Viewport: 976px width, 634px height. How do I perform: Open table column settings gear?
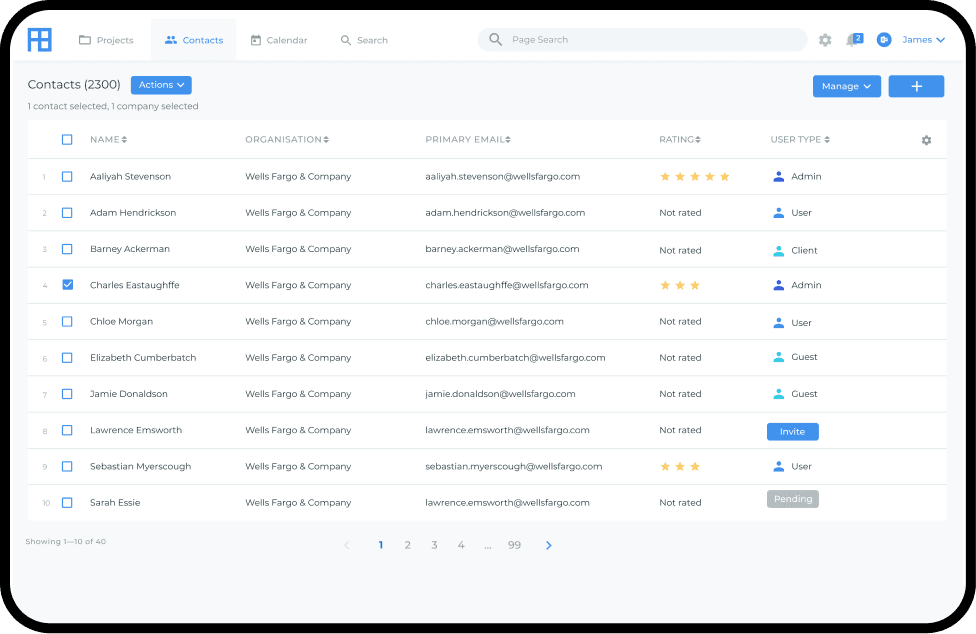pos(926,140)
